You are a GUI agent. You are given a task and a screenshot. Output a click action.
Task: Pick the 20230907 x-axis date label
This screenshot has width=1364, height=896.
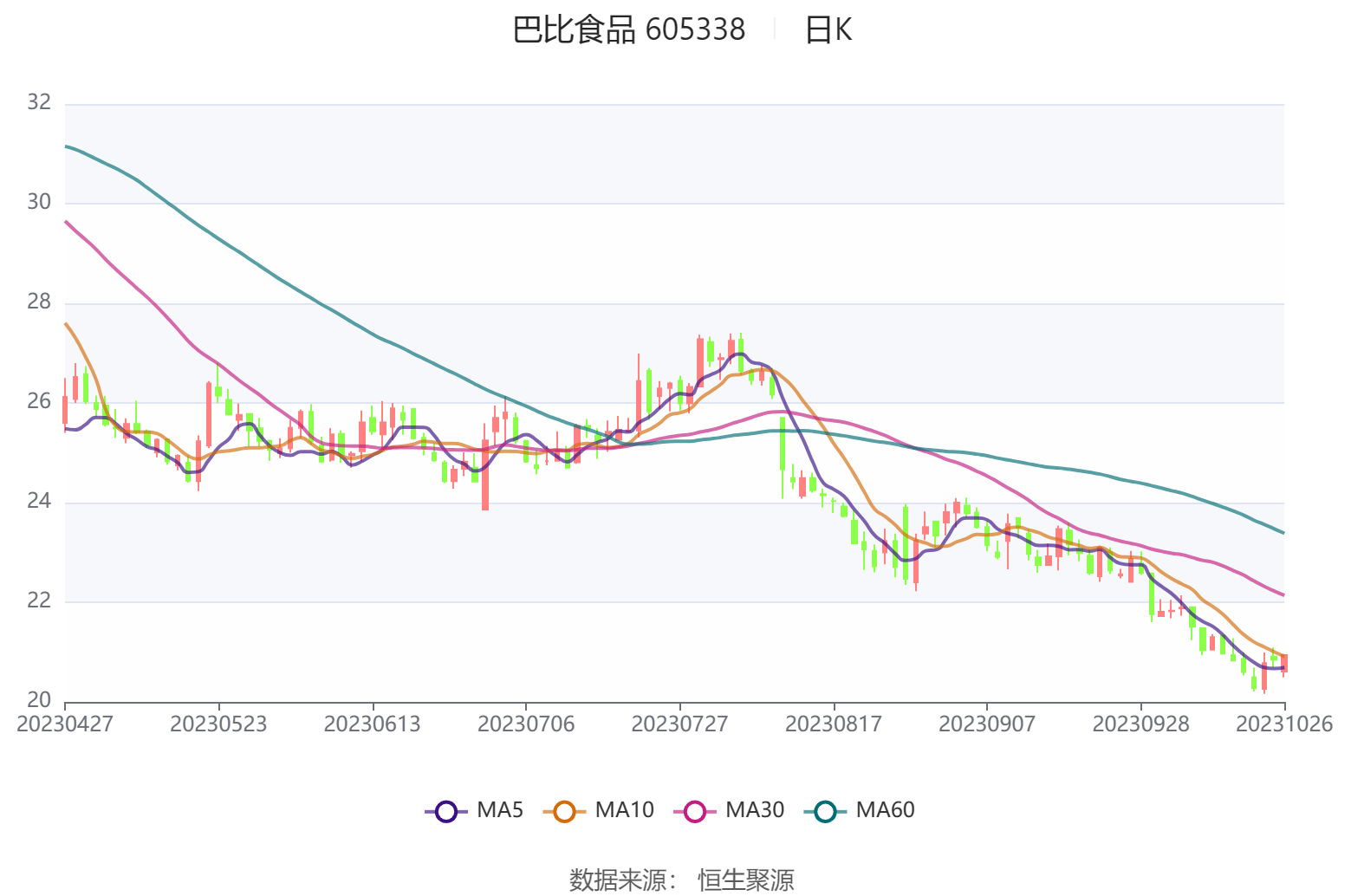[987, 724]
